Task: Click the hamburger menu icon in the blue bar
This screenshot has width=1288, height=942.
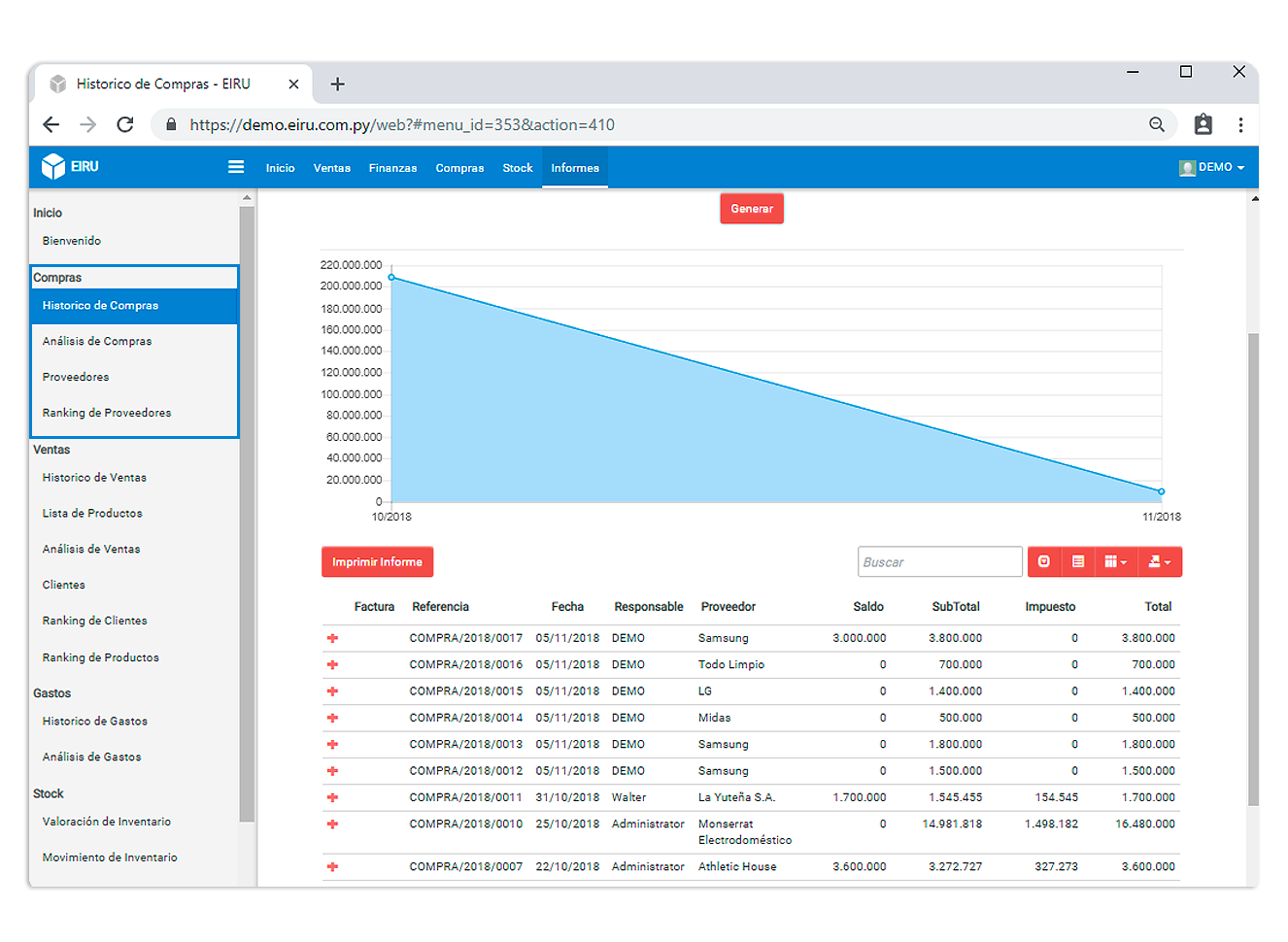Action: pyautogui.click(x=235, y=167)
